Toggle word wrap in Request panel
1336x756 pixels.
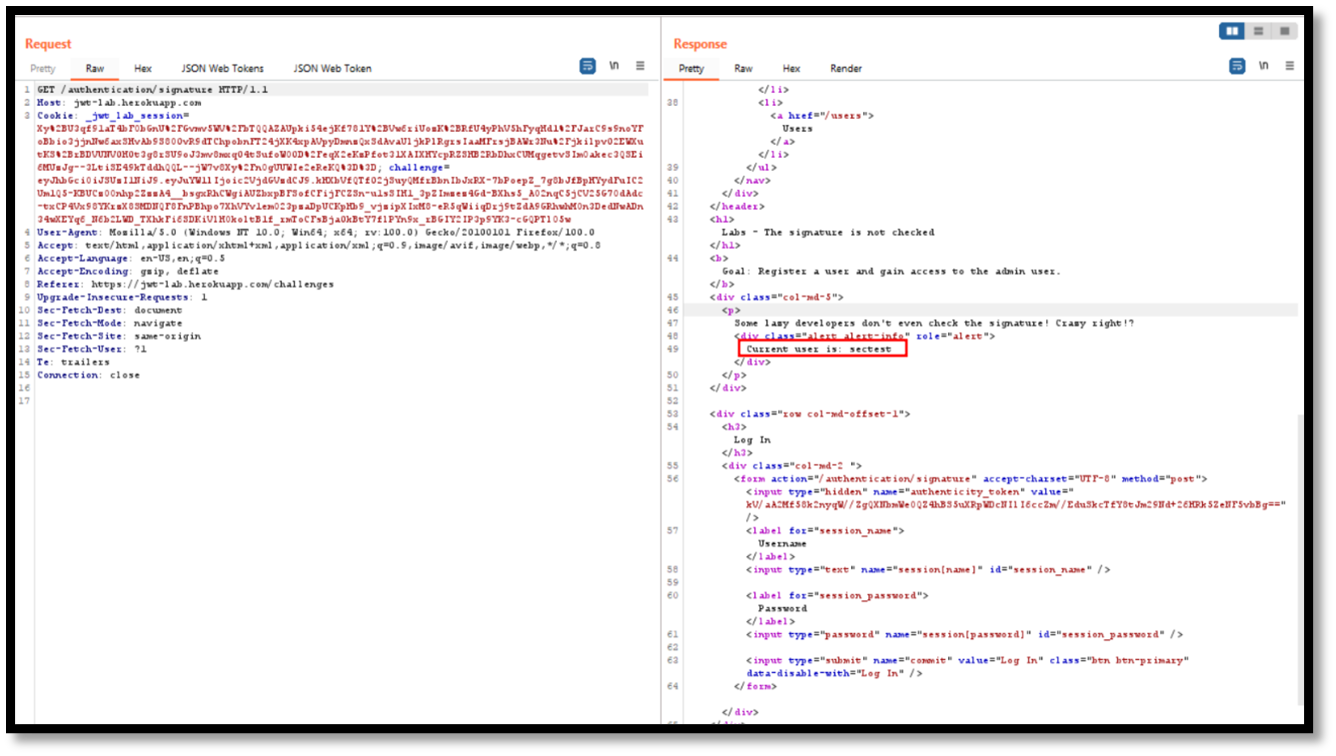(588, 66)
